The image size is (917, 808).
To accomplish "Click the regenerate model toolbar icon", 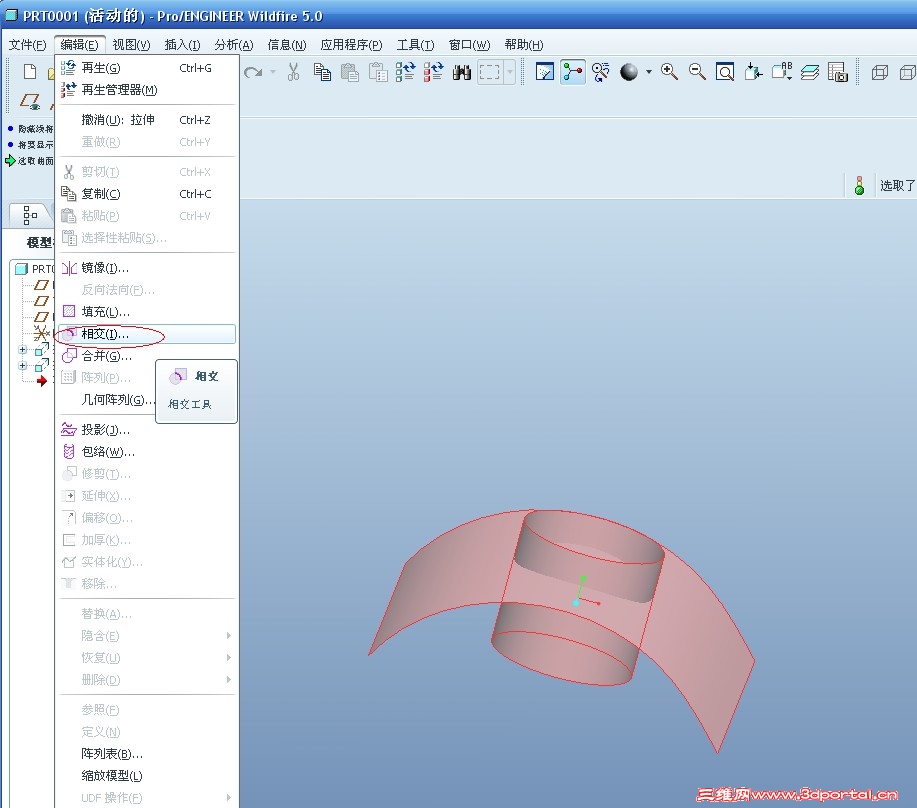I will pos(405,72).
